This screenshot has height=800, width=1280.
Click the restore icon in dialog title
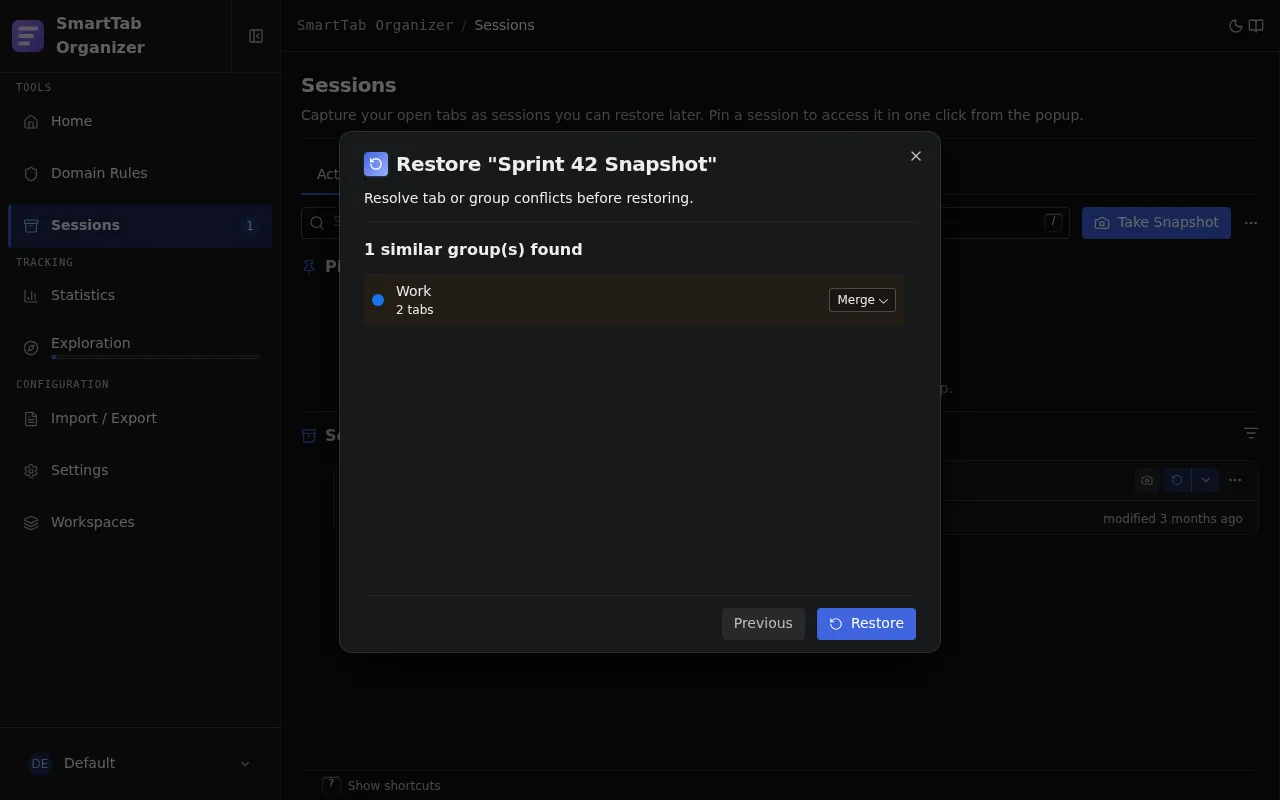376,164
